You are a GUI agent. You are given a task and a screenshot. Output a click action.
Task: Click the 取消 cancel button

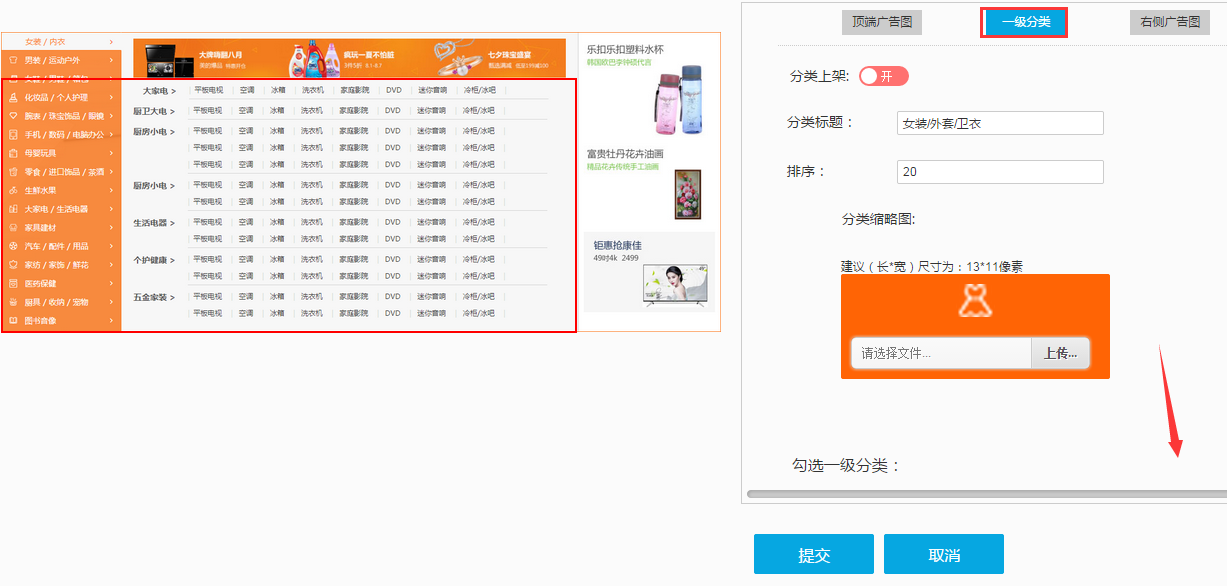[x=943, y=555]
